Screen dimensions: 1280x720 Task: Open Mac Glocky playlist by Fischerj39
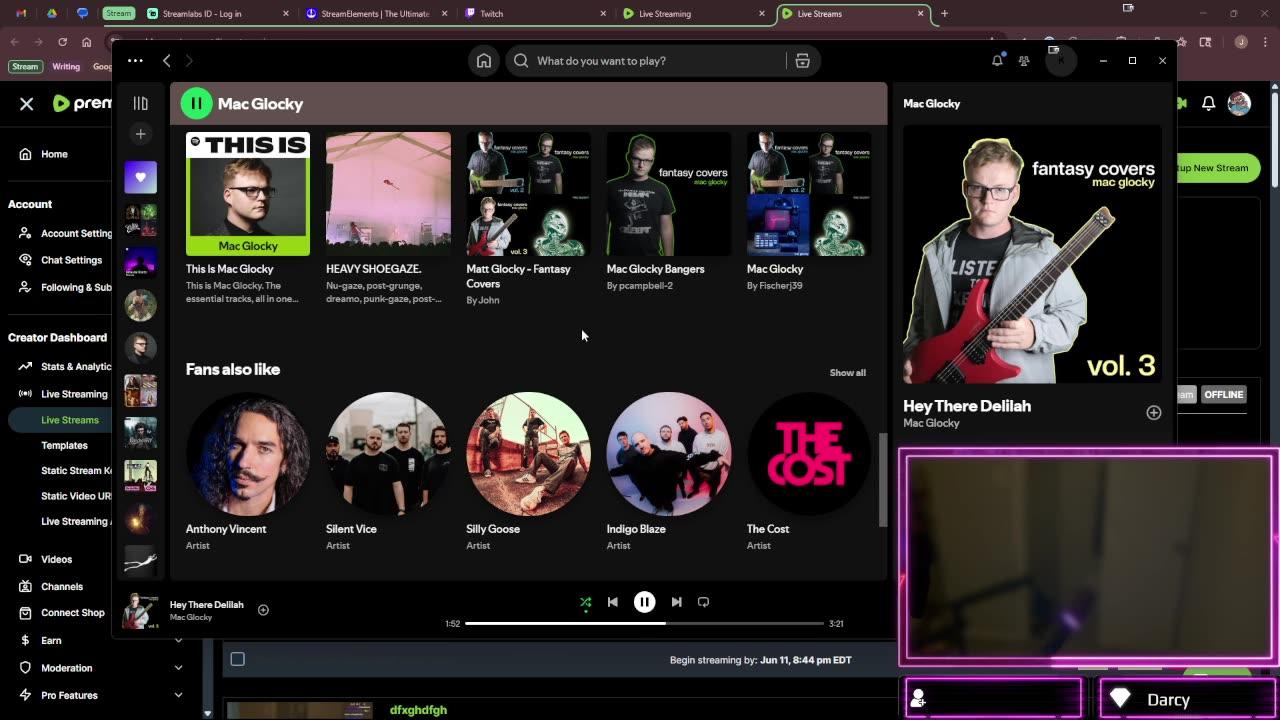click(808, 212)
